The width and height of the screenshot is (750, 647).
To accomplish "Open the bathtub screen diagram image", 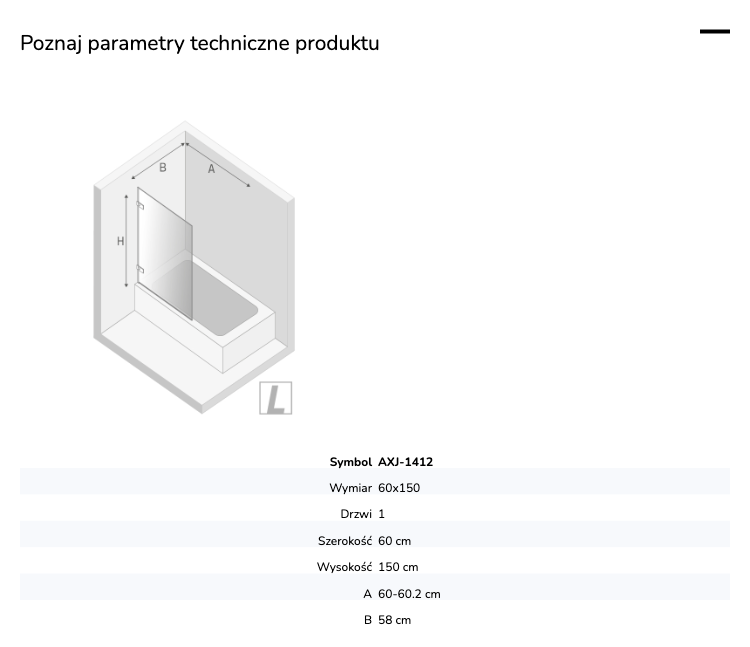I will pos(194,267).
